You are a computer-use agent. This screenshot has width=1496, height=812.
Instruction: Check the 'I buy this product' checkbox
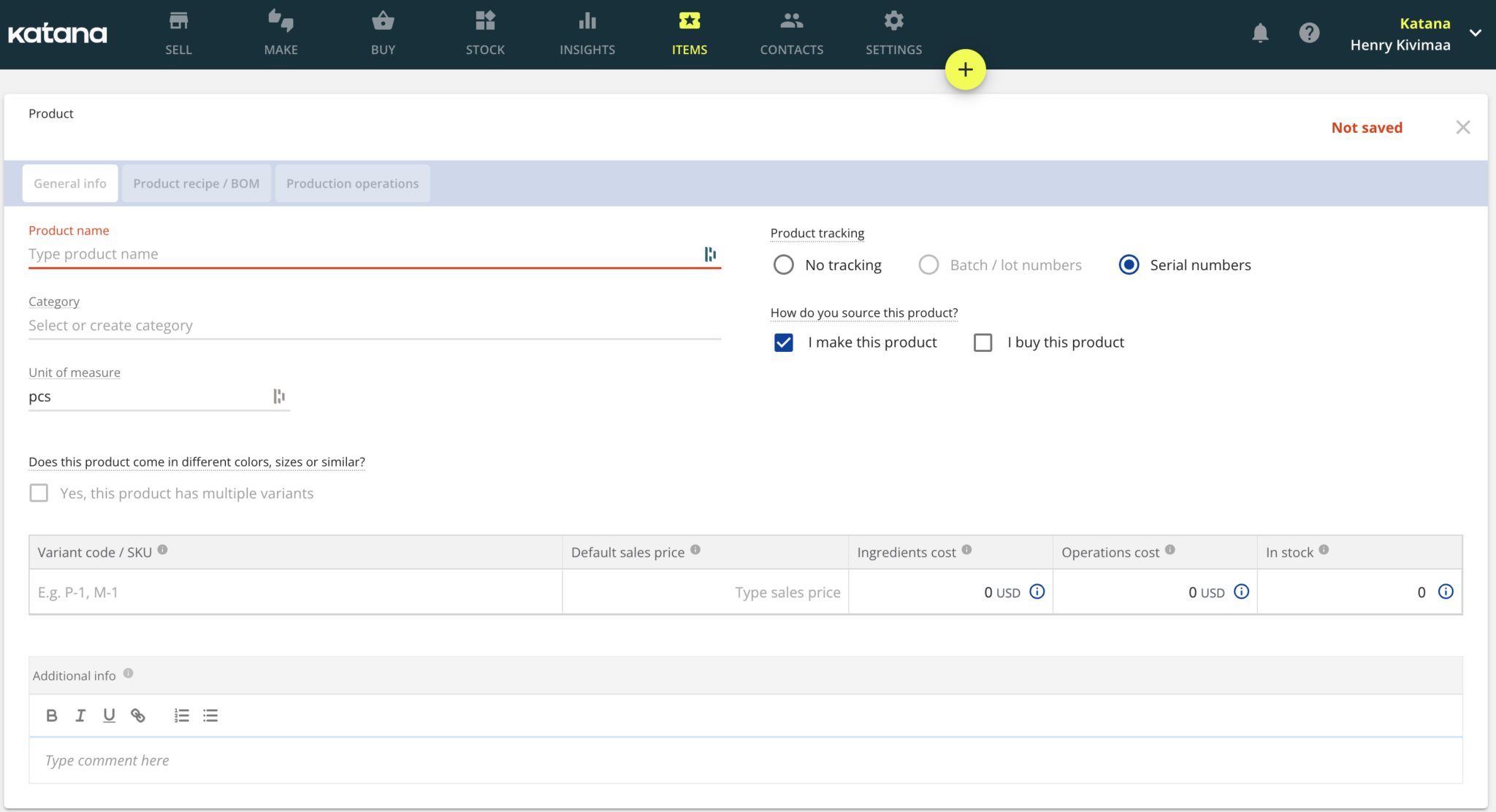(983, 342)
